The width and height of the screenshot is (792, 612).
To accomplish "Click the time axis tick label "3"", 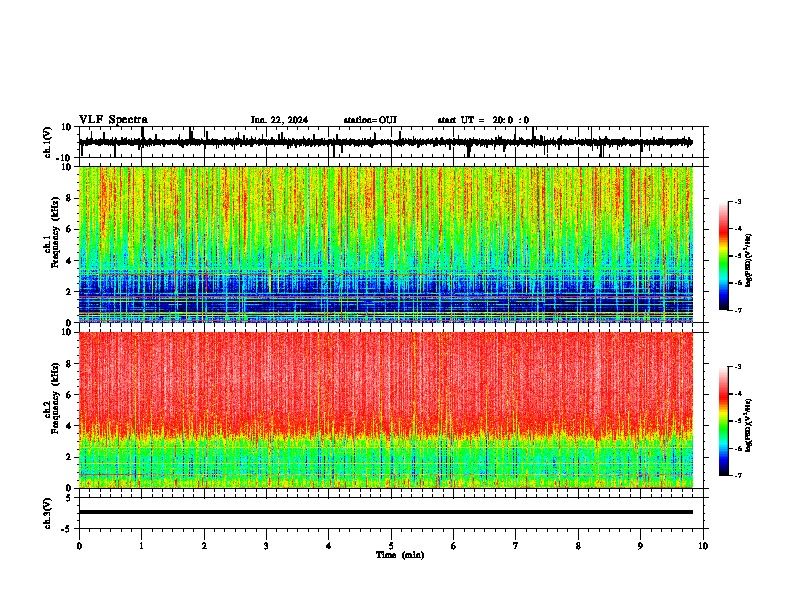I will (x=266, y=546).
